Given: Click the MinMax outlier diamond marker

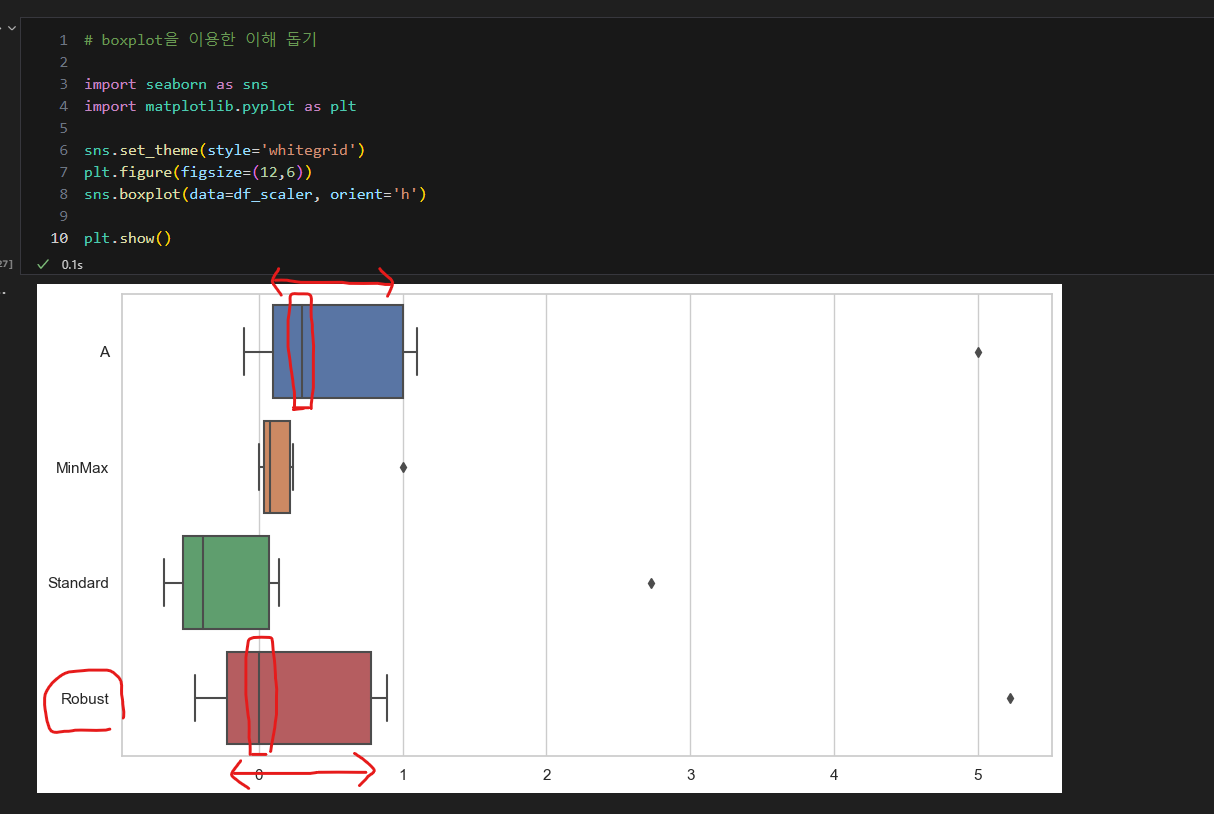Looking at the screenshot, I should [403, 467].
